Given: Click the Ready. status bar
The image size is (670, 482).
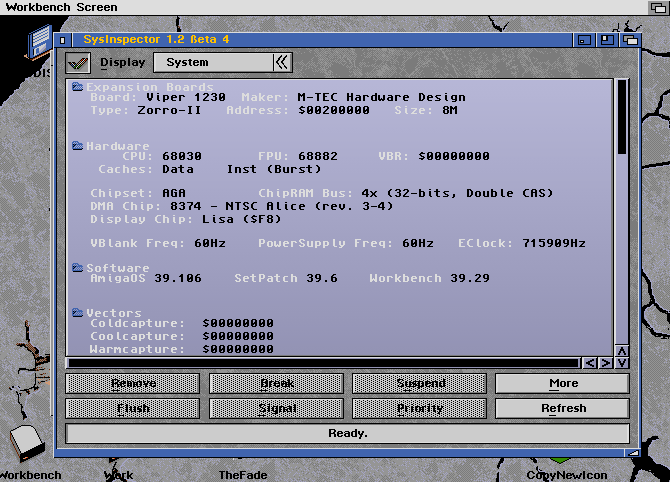Looking at the screenshot, I should pyautogui.click(x=347, y=433).
